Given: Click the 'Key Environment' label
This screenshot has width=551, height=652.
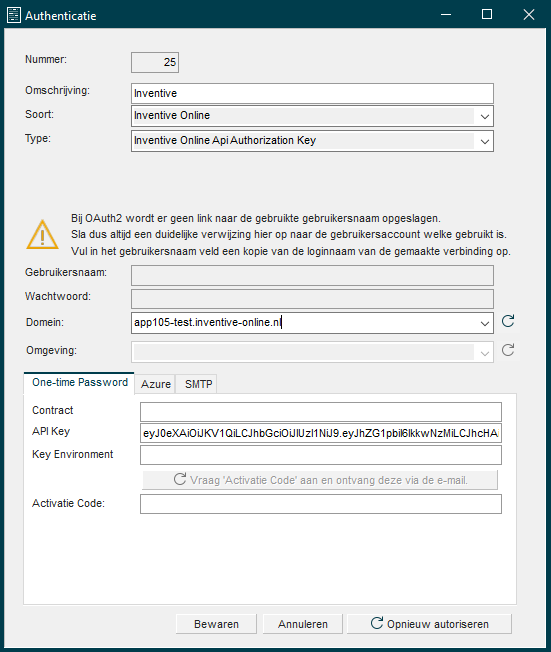Looking at the screenshot, I should pos(72,454).
